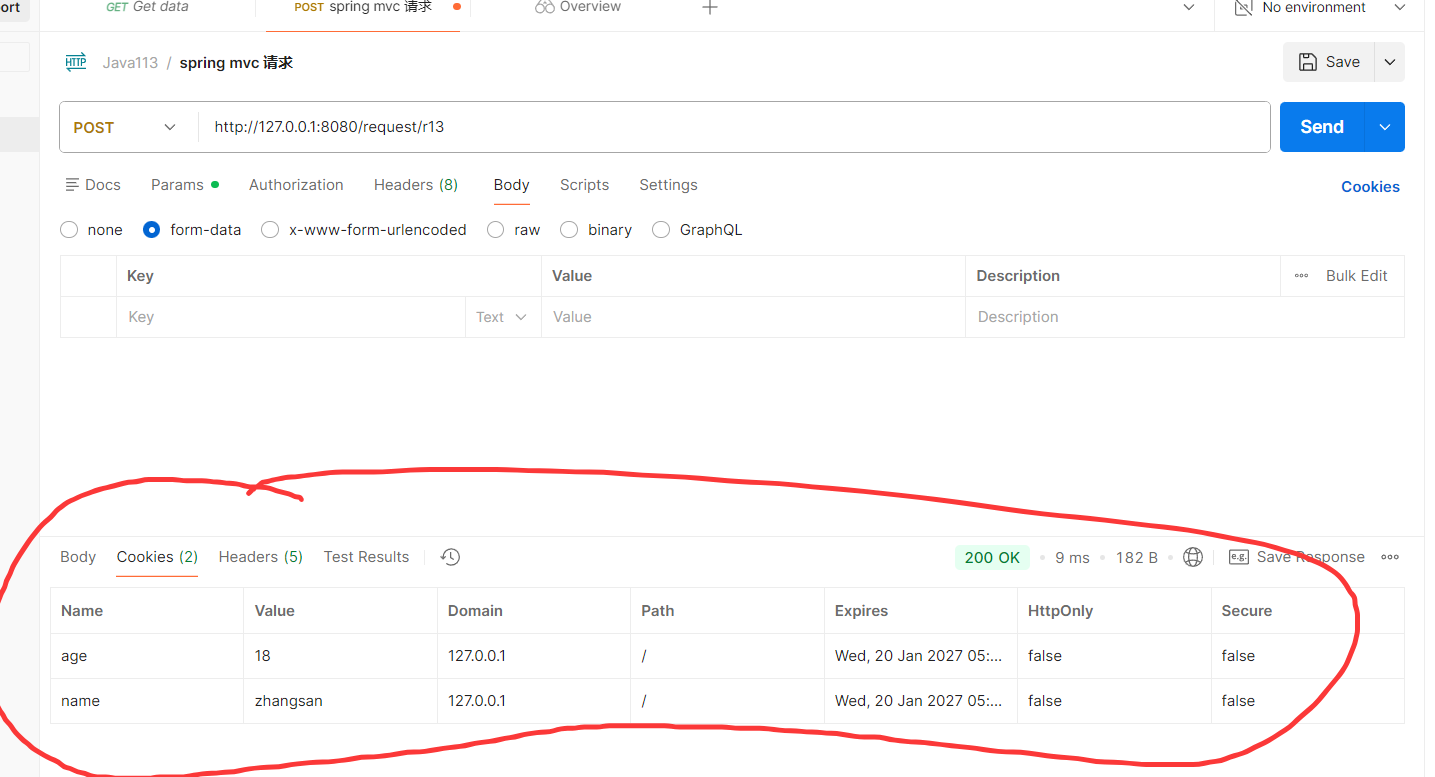
Task: Click the cookie value '18'
Action: pos(263,656)
